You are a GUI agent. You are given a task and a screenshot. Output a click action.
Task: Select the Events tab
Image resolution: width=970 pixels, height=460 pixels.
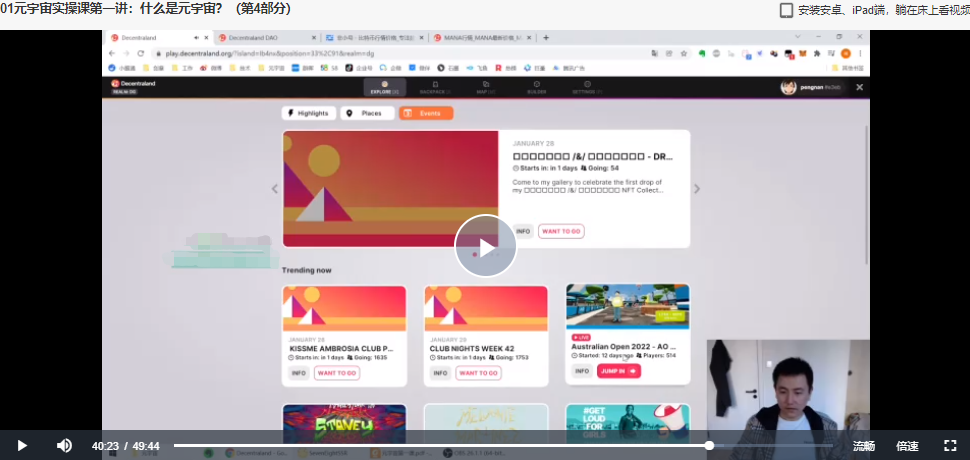click(x=426, y=113)
